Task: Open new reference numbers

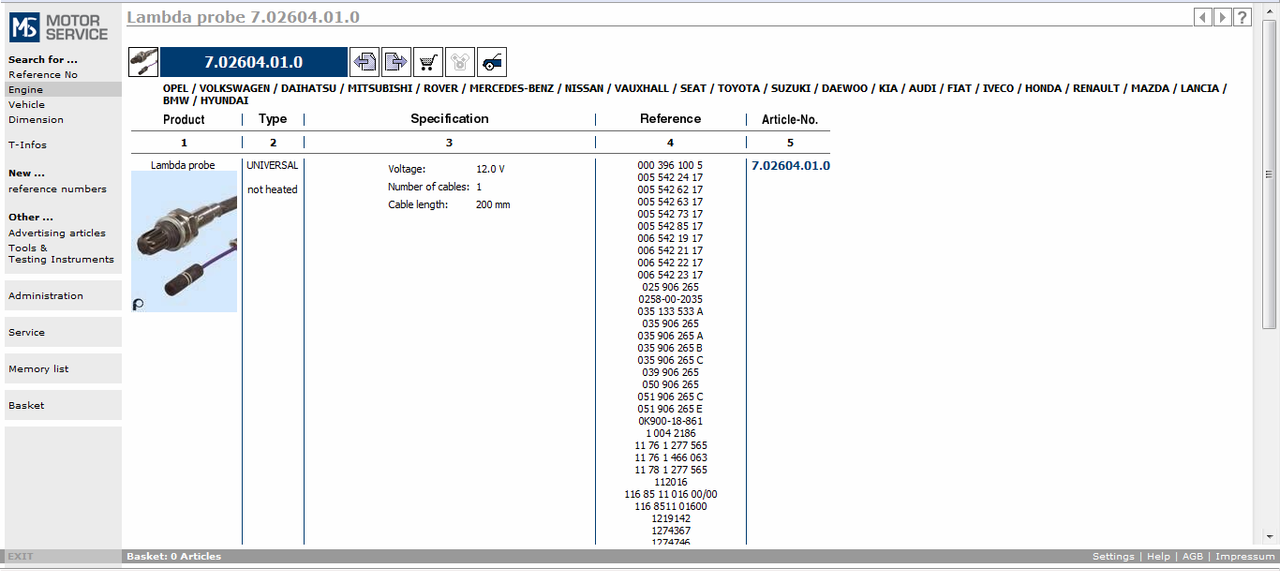Action: click(x=57, y=188)
